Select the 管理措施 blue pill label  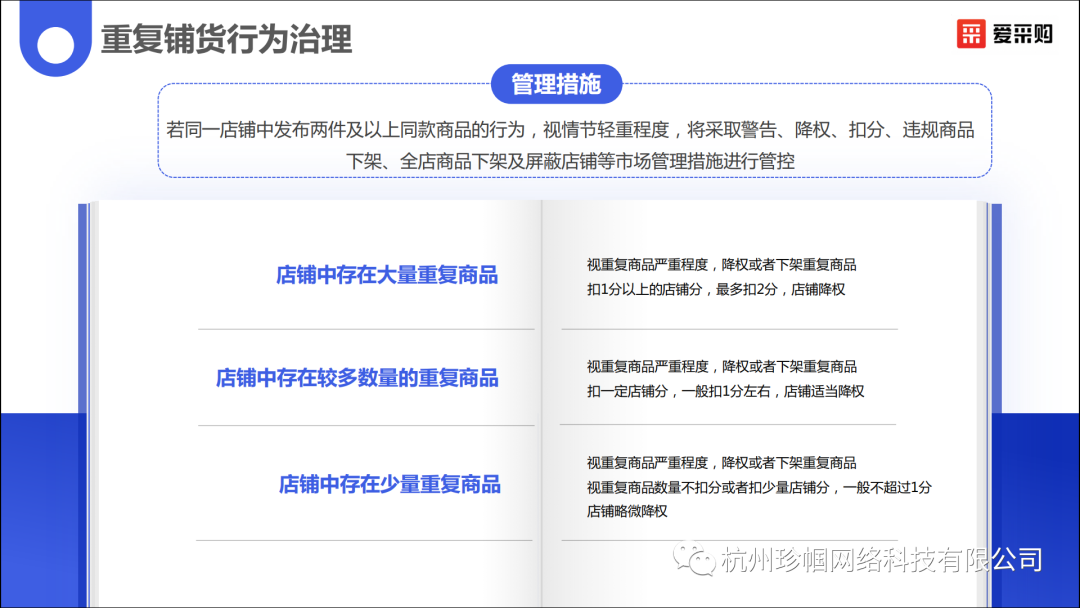coord(558,84)
